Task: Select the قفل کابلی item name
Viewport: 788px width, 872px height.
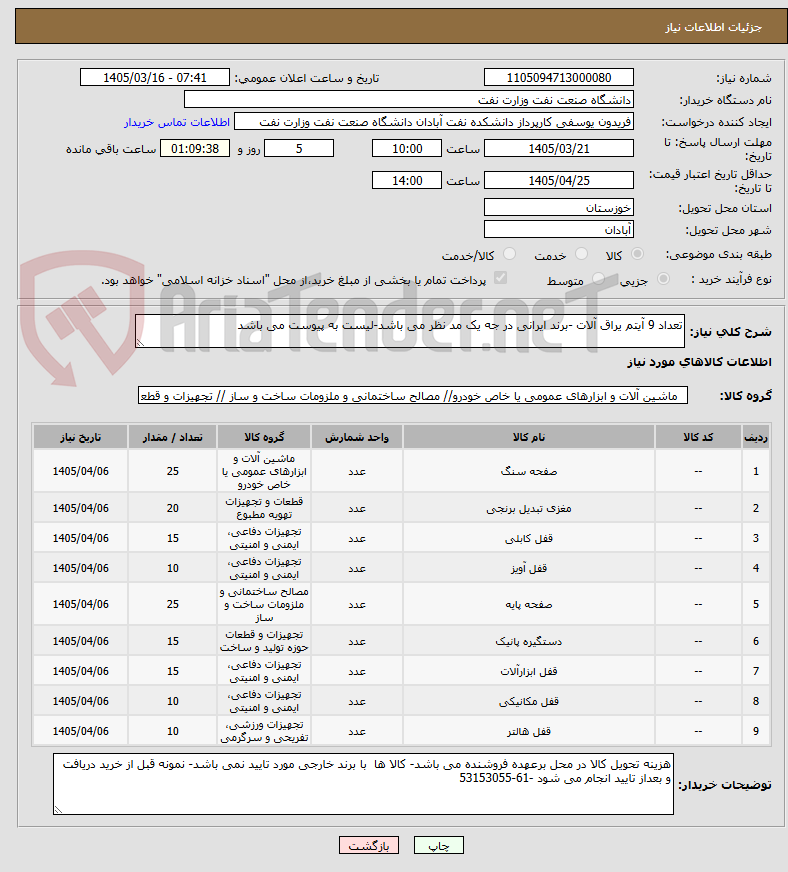Action: tap(528, 538)
